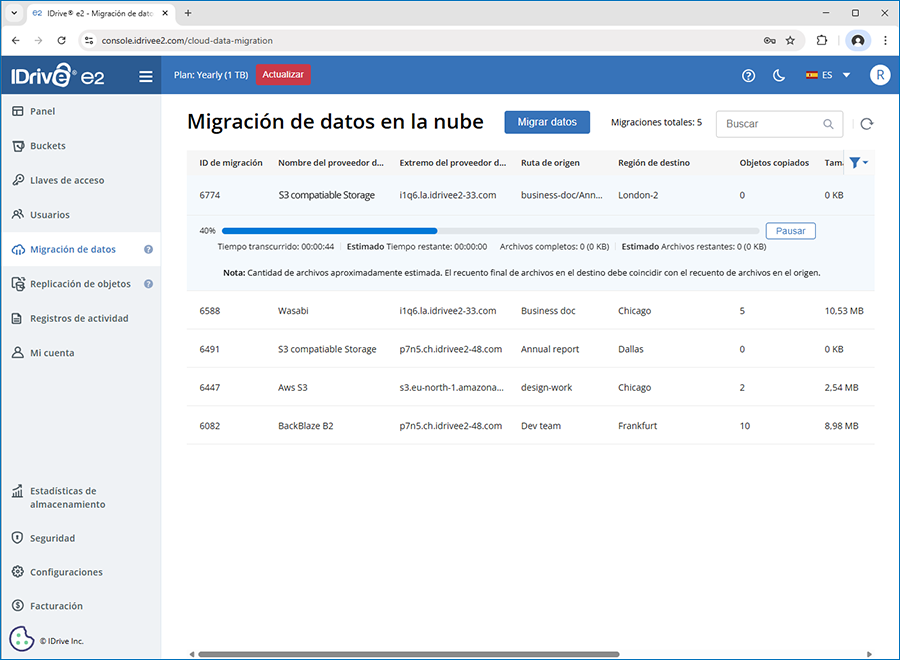The image size is (900, 660).
Task: Click the horizontal scrollbar at the bottom
Action: [408, 655]
